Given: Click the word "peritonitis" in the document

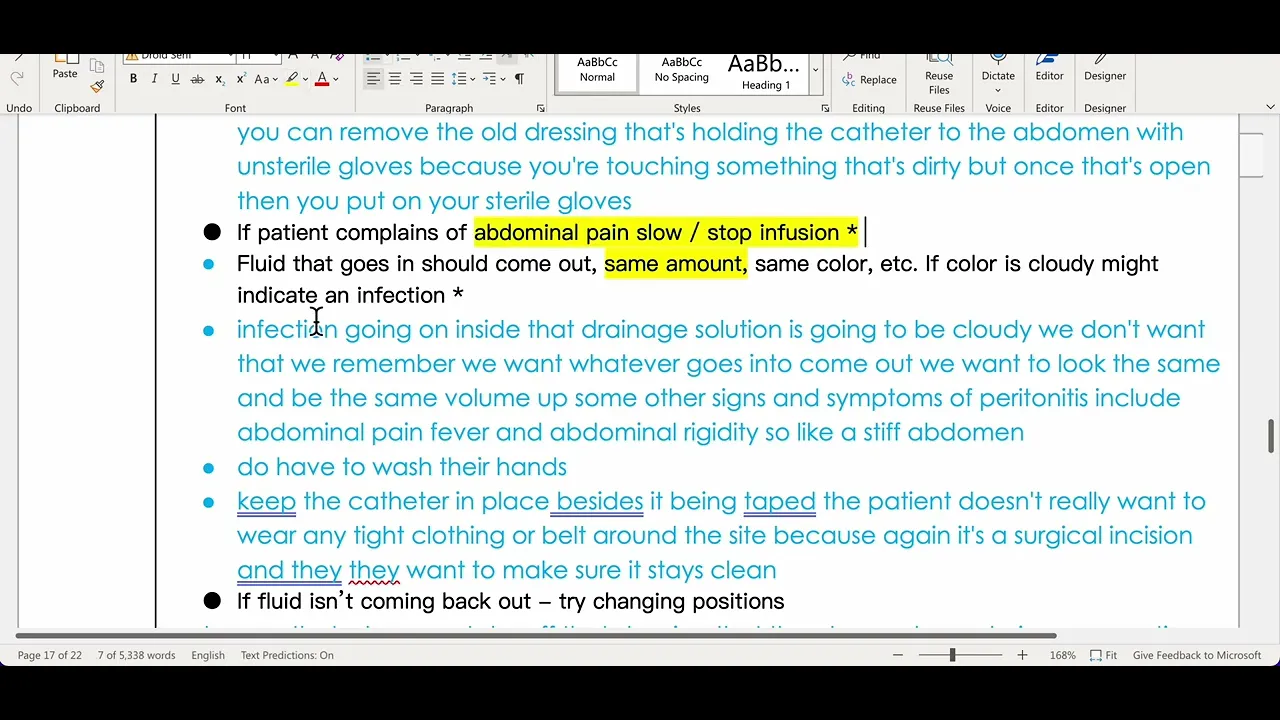Looking at the screenshot, I should [1033, 398].
